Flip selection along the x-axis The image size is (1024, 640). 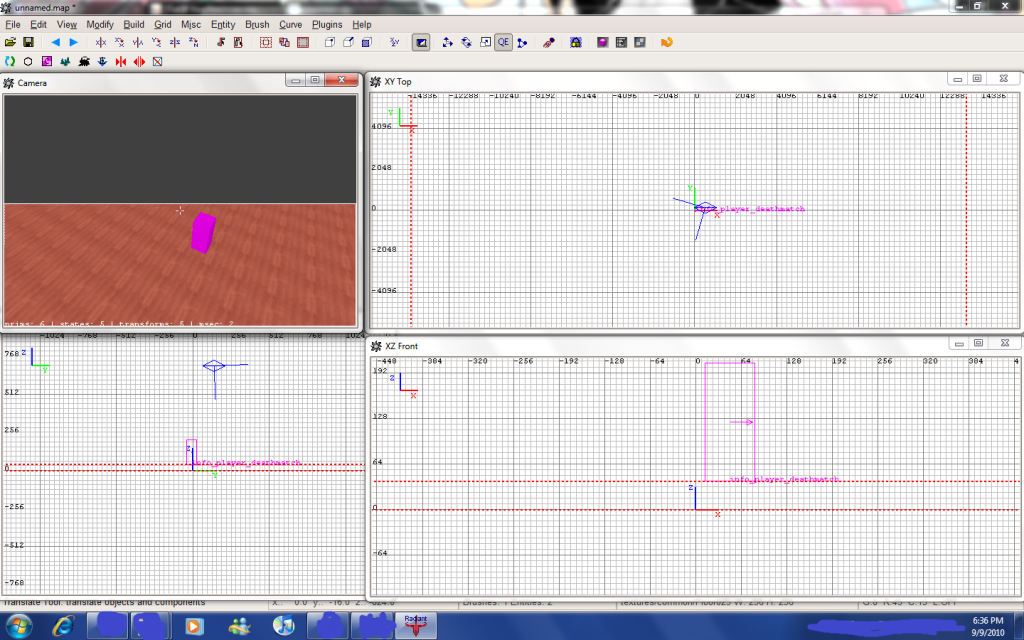point(100,43)
